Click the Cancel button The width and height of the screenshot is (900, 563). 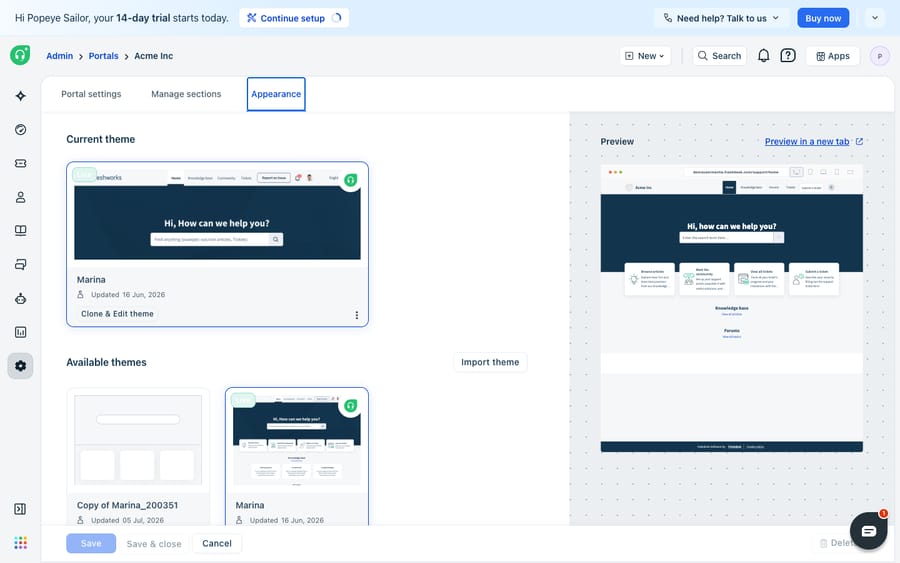tap(217, 543)
